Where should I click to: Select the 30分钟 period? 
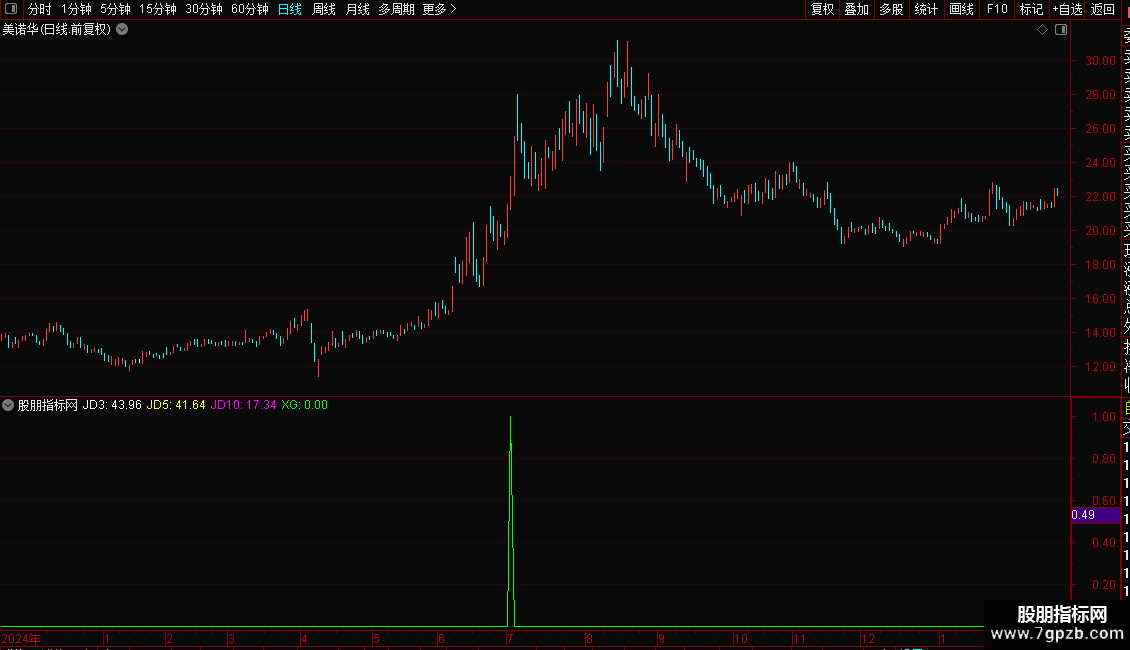[204, 9]
